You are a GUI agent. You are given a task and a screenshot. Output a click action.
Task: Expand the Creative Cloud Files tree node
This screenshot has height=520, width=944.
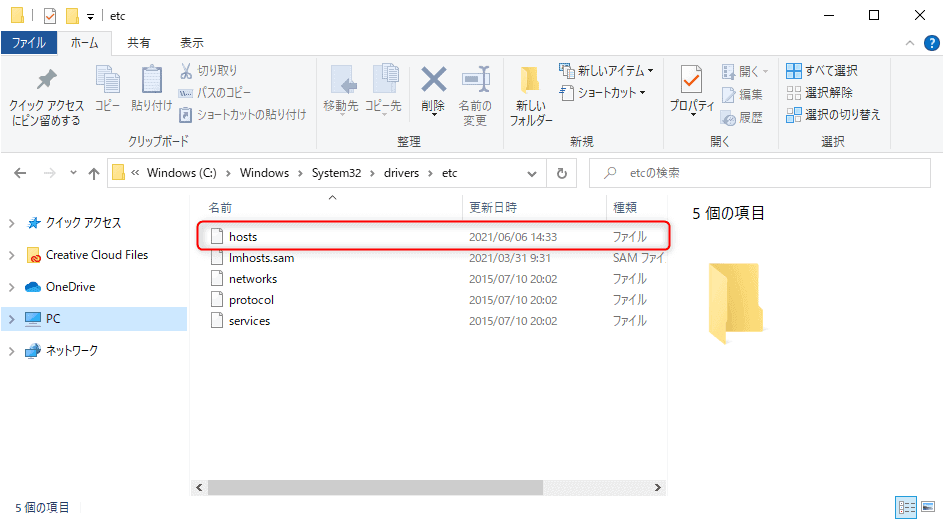tap(11, 255)
